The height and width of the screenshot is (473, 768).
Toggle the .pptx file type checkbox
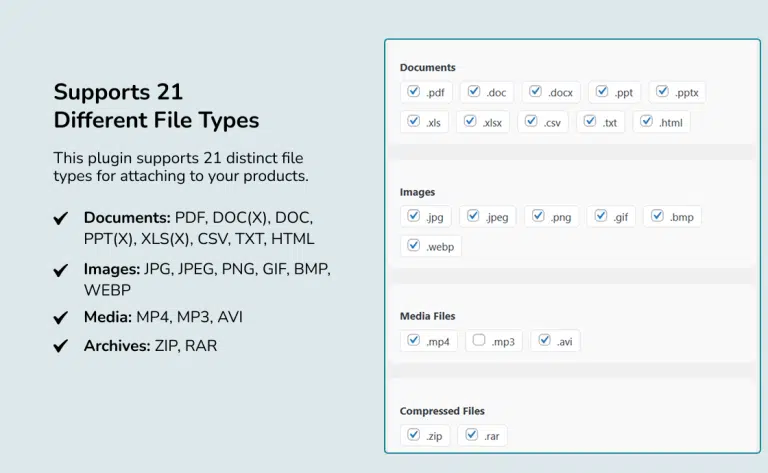pyautogui.click(x=662, y=92)
